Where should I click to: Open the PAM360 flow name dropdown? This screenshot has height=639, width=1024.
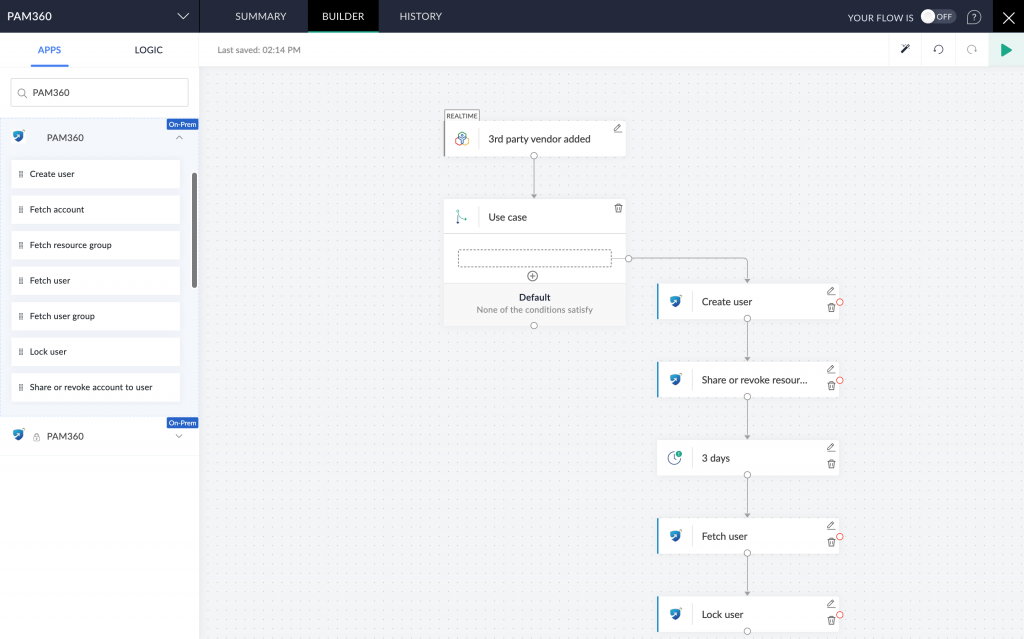coord(183,16)
